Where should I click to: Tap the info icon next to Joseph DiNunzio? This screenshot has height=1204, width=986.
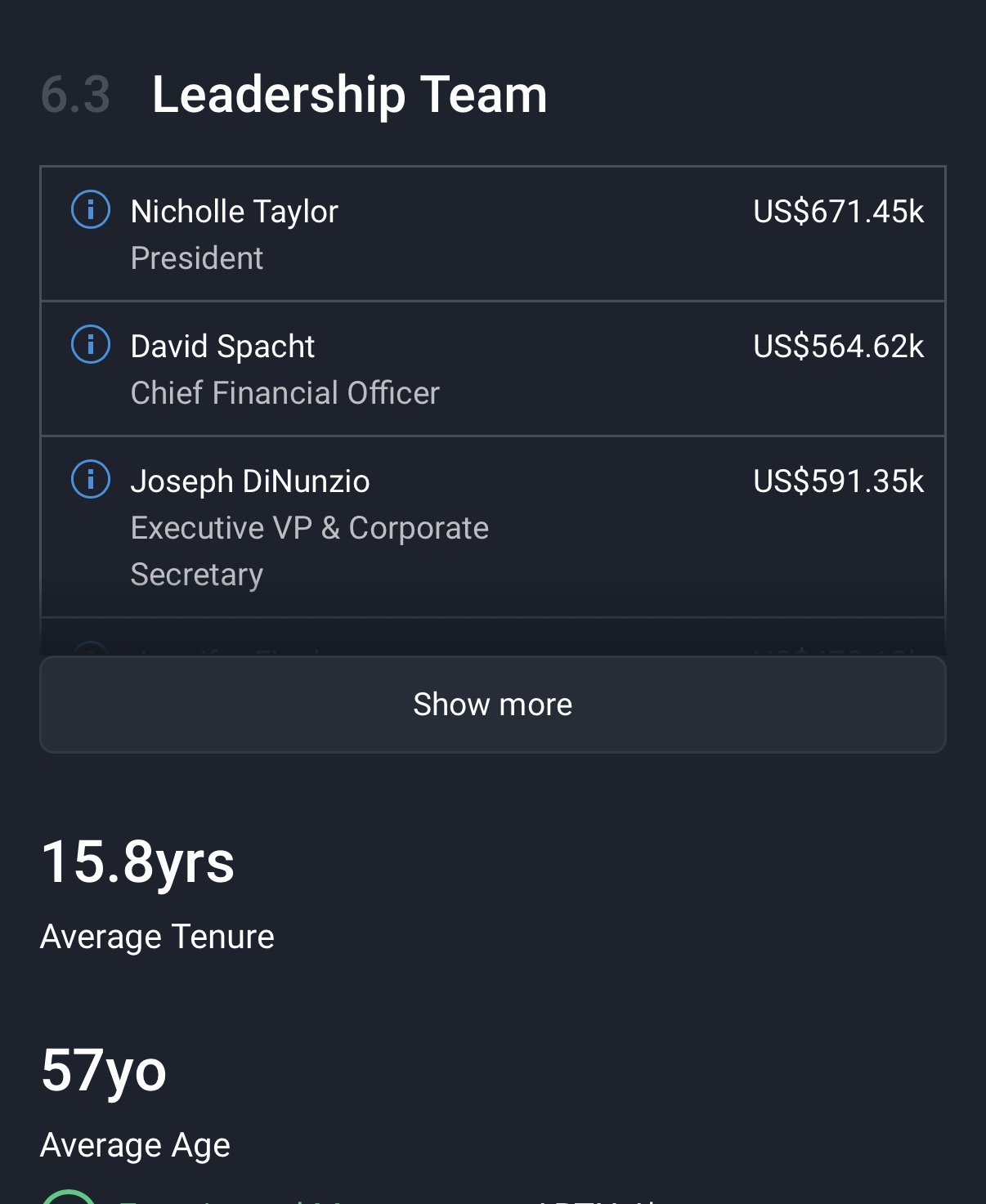click(x=91, y=479)
